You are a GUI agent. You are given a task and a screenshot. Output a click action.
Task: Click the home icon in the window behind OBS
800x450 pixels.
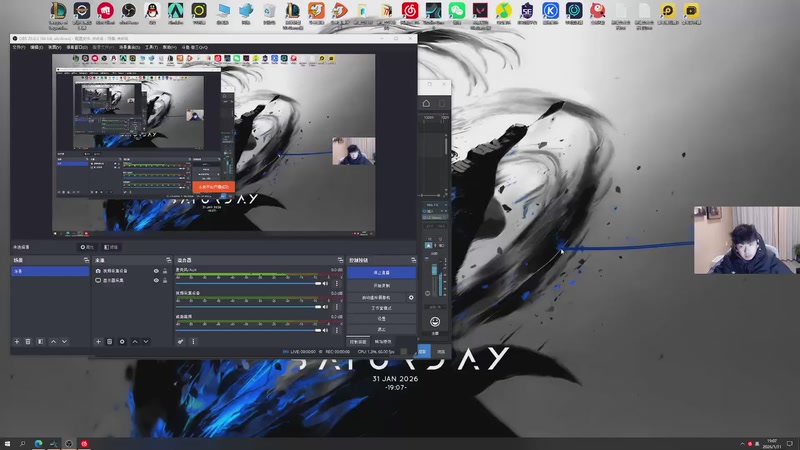click(426, 104)
